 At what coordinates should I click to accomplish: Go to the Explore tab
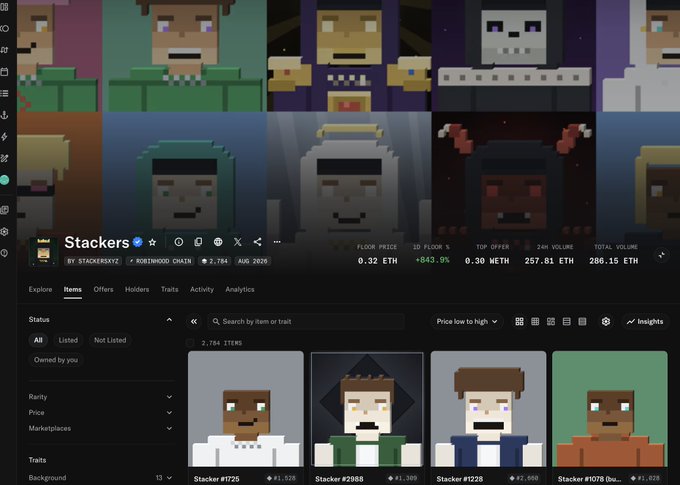click(40, 289)
